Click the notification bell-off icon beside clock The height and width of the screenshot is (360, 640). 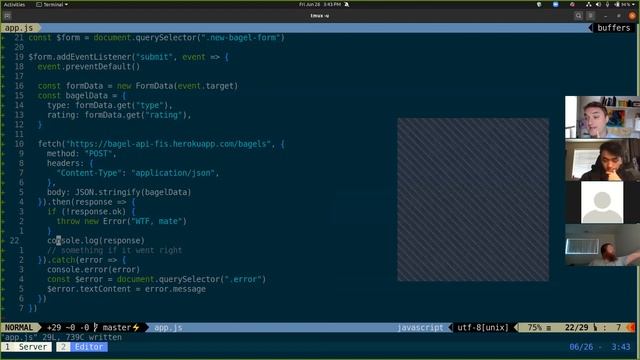pyautogui.click(x=347, y=4)
